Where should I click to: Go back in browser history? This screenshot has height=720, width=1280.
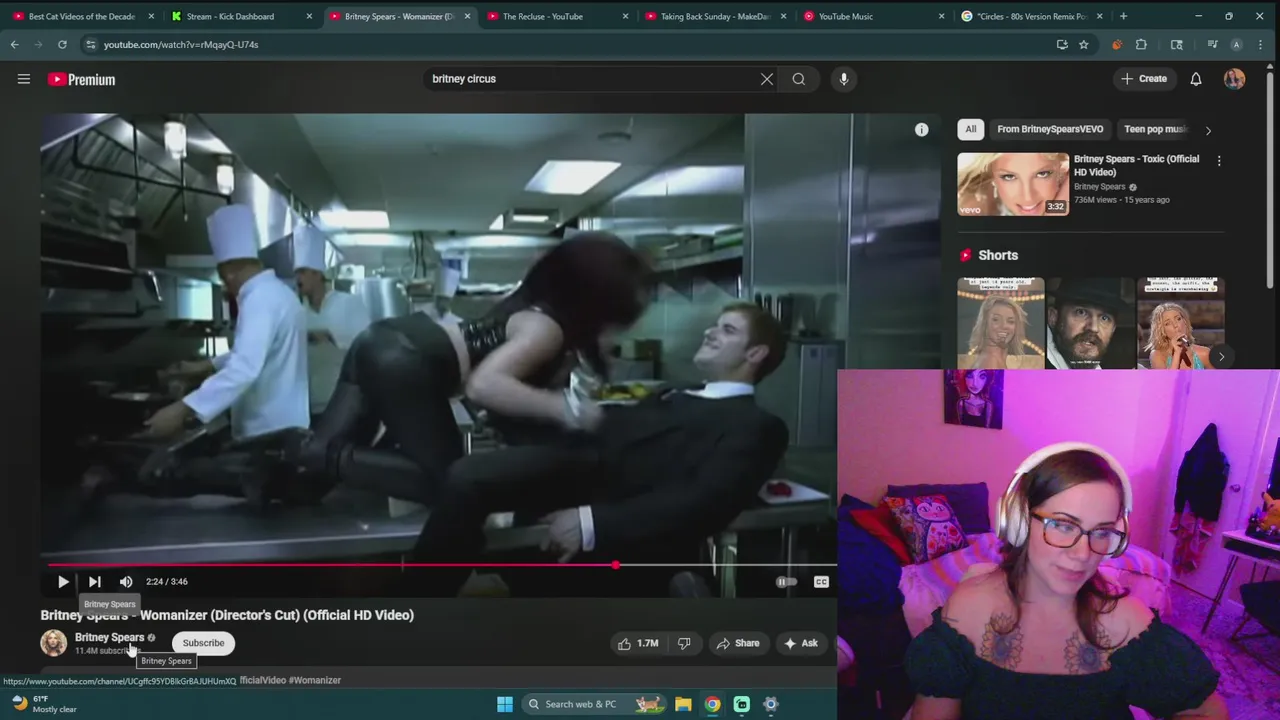pyautogui.click(x=15, y=44)
